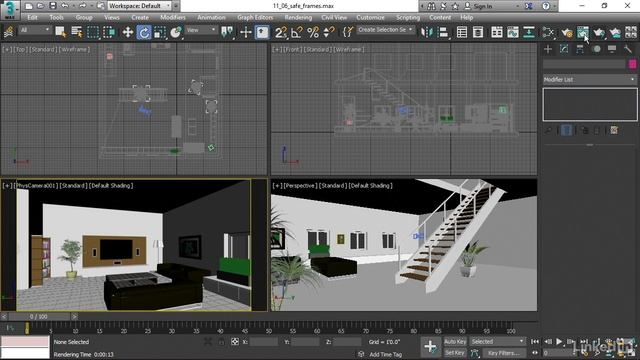This screenshot has height=360, width=640.
Task: Go to Start frame button
Action: (x=535, y=341)
